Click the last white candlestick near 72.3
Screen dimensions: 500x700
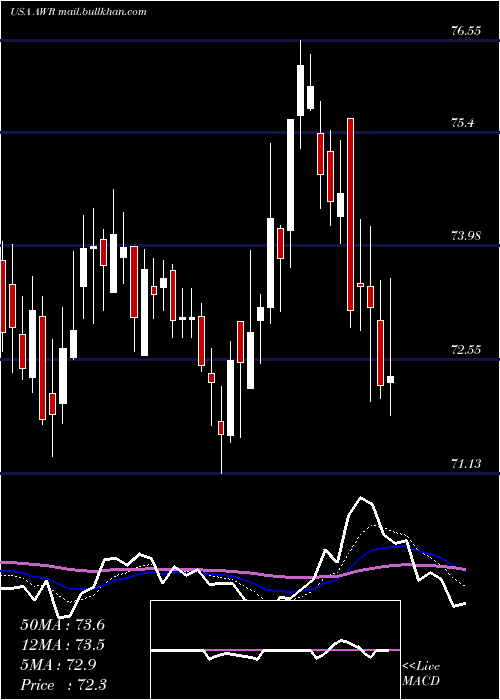click(x=390, y=379)
